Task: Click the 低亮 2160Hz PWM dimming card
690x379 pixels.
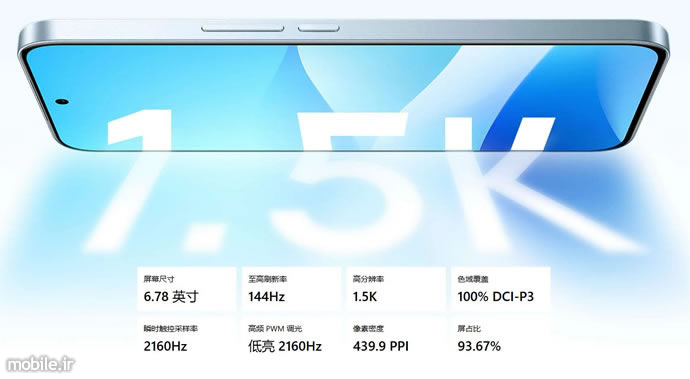Action: click(x=291, y=339)
